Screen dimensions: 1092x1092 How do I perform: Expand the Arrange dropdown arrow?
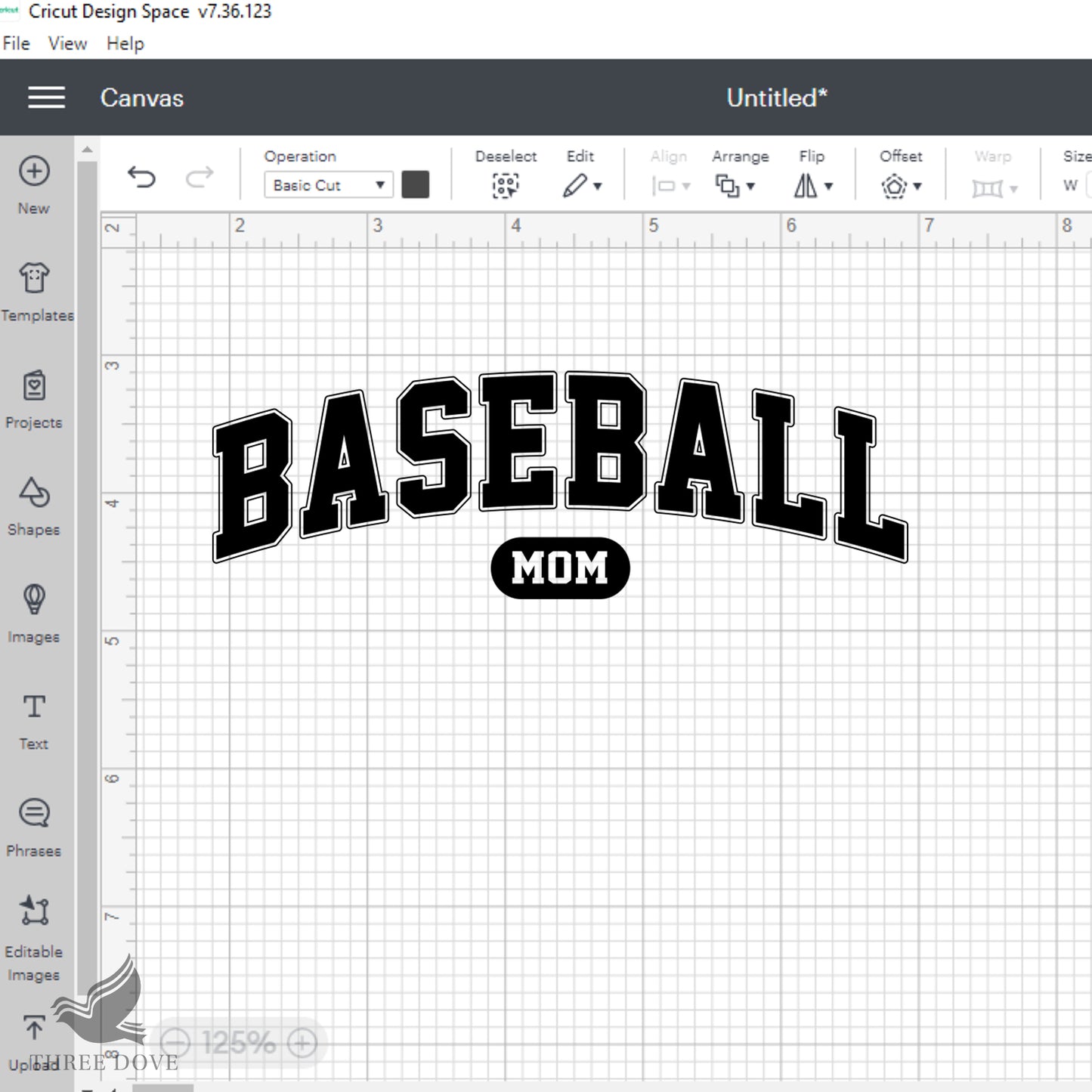[750, 186]
